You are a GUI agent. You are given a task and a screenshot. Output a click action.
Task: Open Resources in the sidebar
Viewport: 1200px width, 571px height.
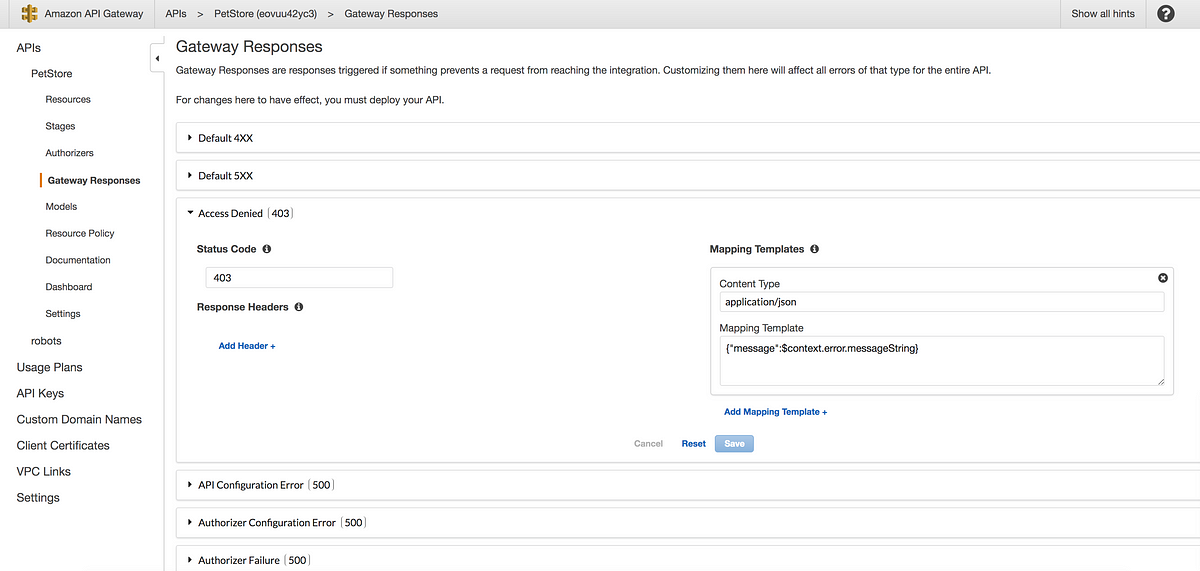68,100
